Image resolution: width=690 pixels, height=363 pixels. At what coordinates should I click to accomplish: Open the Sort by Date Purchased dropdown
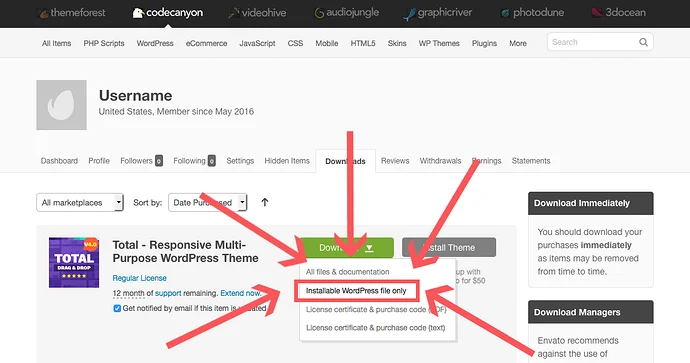click(x=208, y=202)
